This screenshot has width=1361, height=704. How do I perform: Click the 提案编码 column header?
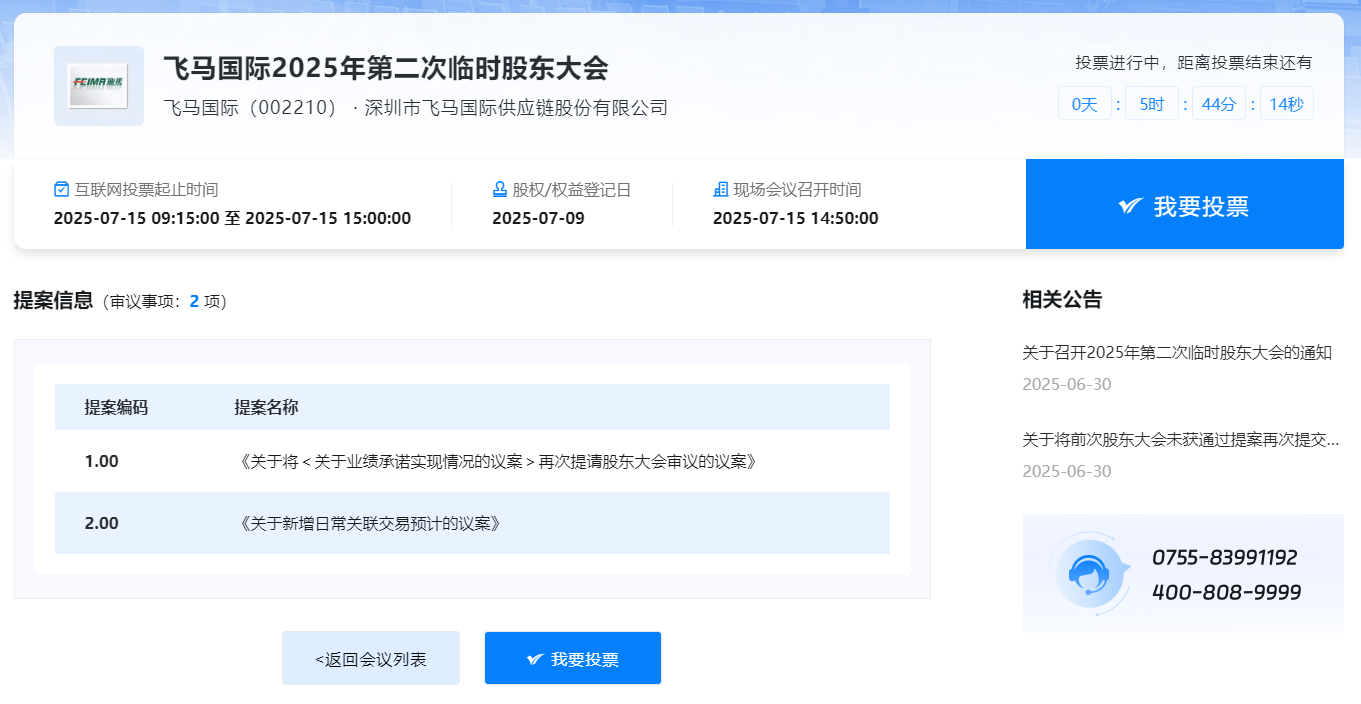coord(116,407)
